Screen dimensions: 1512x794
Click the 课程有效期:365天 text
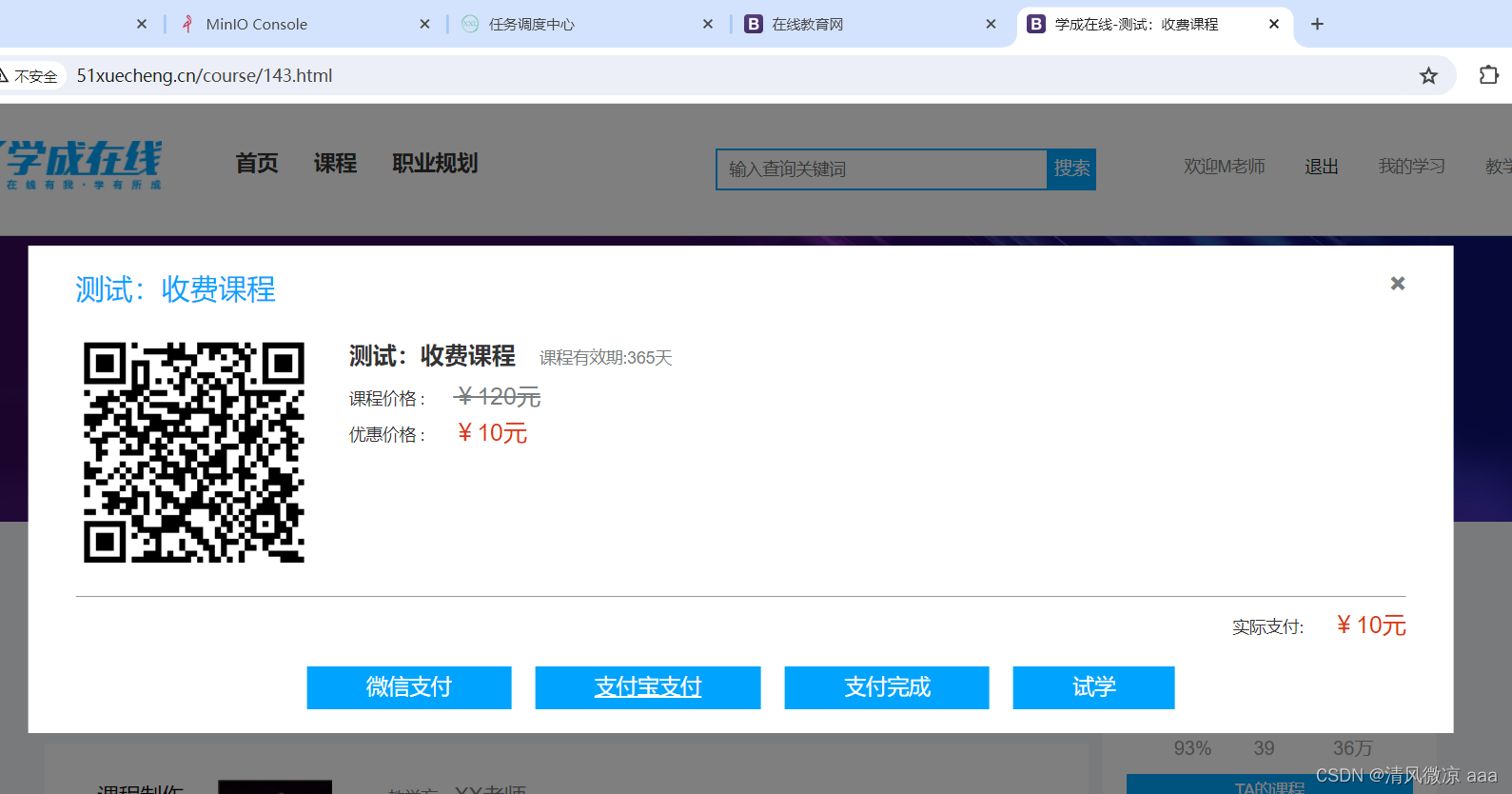[606, 358]
